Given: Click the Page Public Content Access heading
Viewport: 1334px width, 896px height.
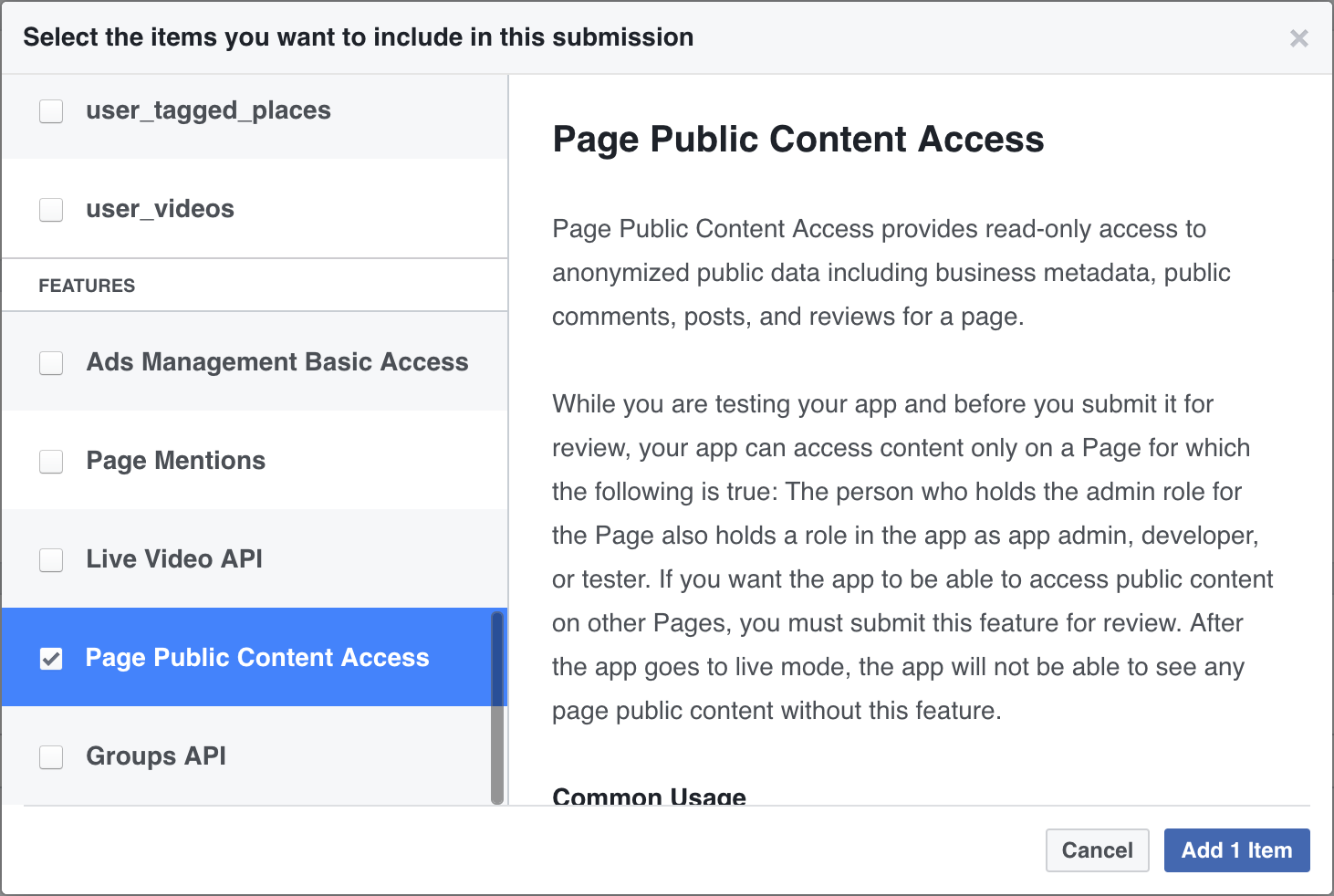Looking at the screenshot, I should click(797, 140).
